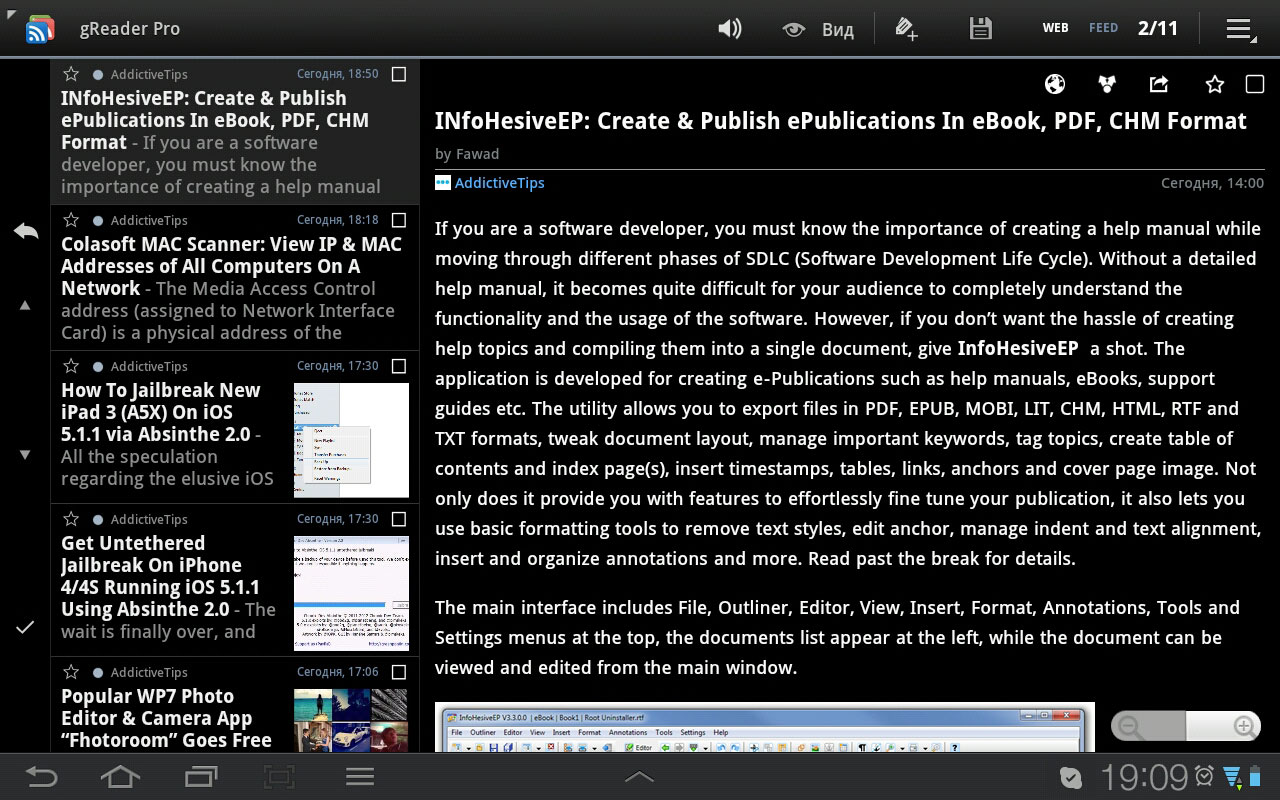Check the read box for Jailbreak New iPad 3
The height and width of the screenshot is (800, 1280).
click(399, 366)
